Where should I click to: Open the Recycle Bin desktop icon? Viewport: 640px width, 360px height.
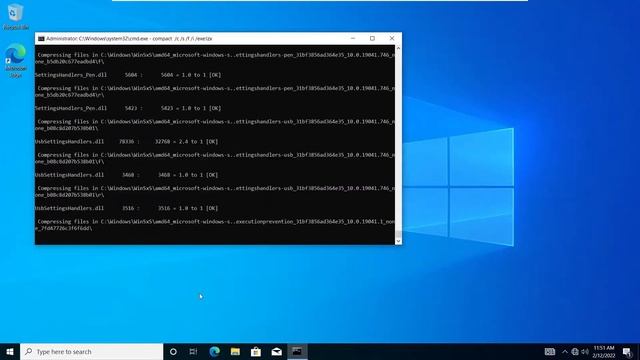pyautogui.click(x=16, y=17)
